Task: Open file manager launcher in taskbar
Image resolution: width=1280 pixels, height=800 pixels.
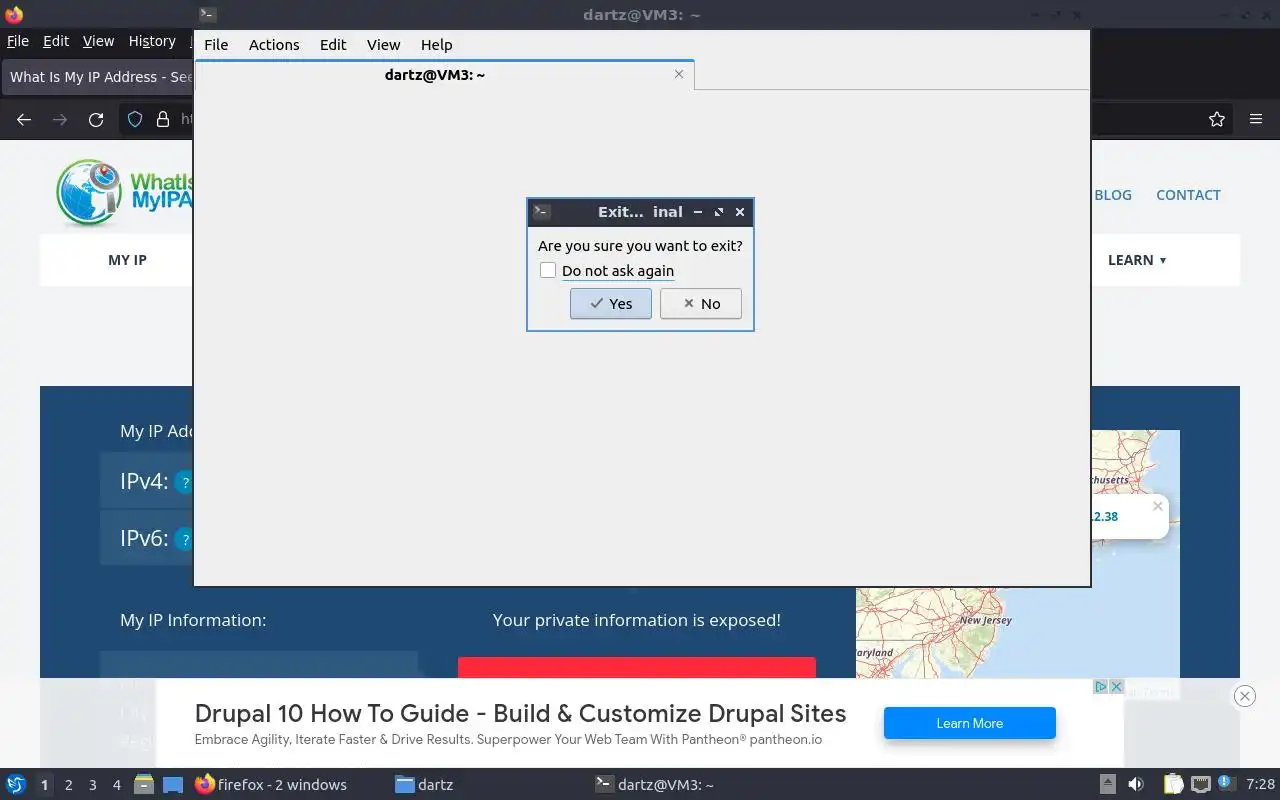Action: click(144, 784)
